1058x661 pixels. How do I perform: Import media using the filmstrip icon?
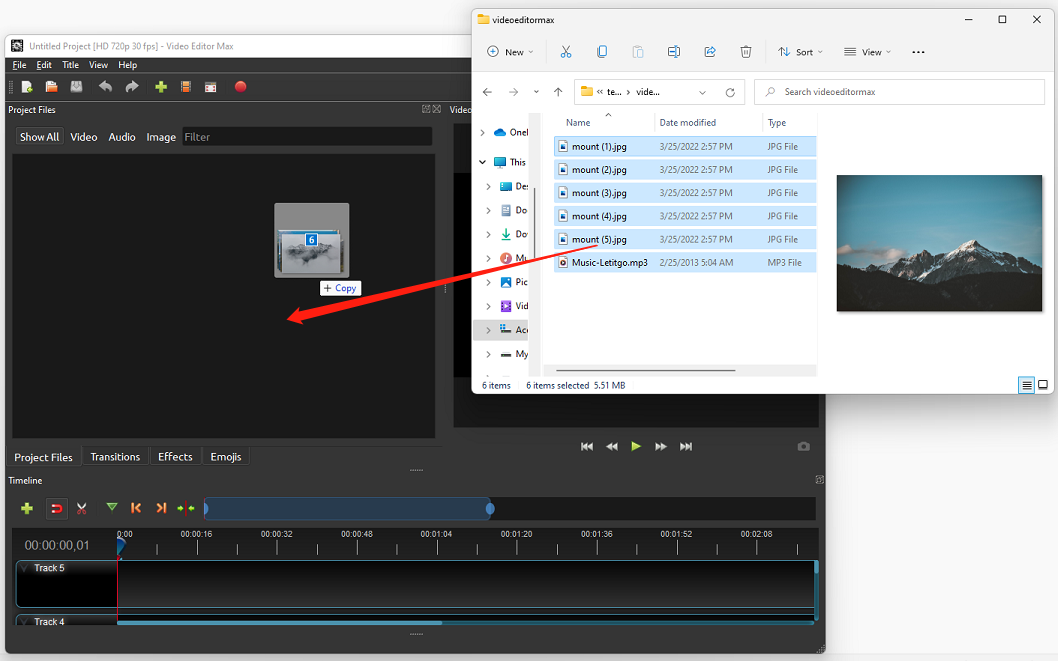(185, 87)
